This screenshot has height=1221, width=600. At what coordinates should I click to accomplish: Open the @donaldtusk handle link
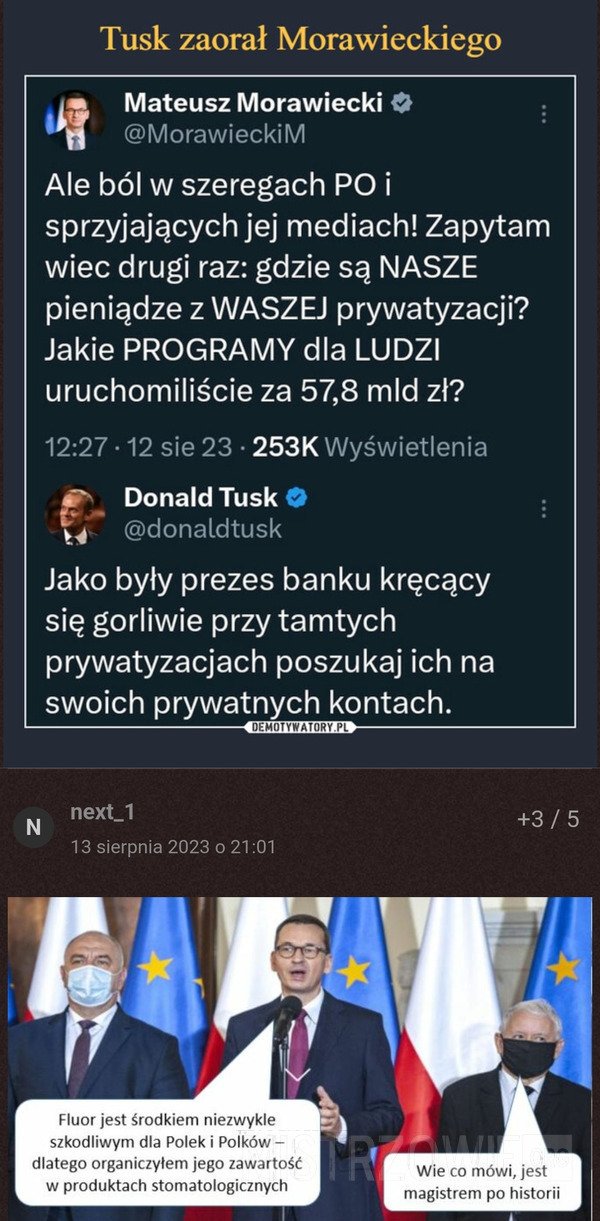(x=202, y=528)
